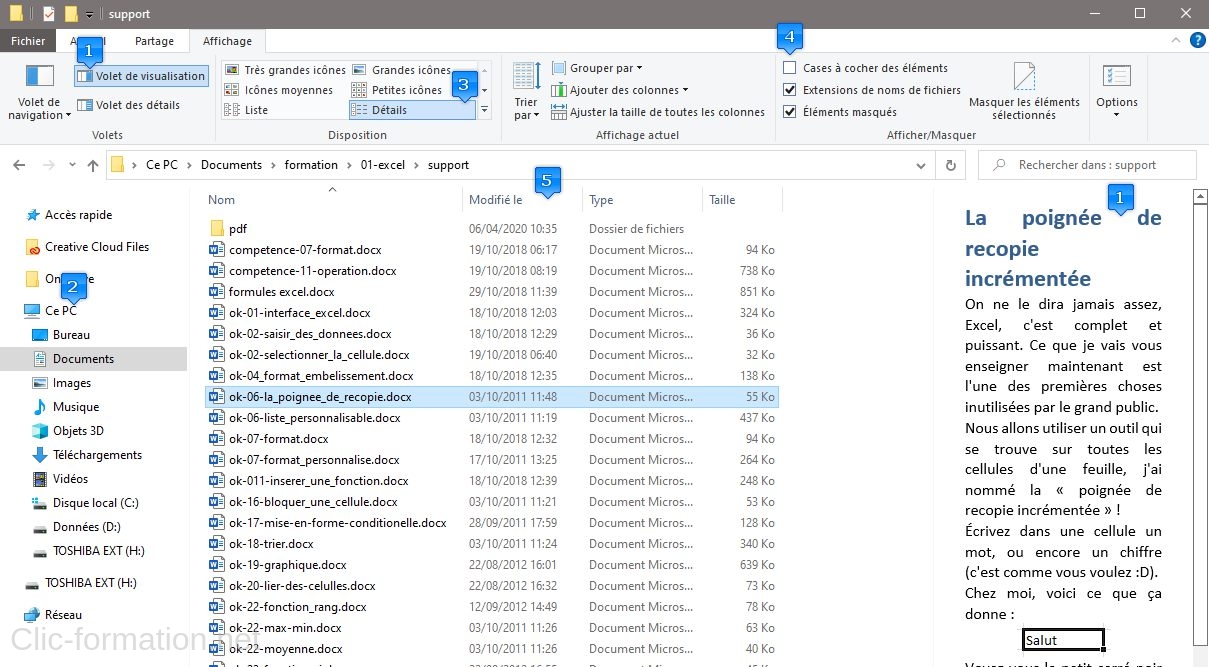Expand the address bar history dropdown arrow
Image resolution: width=1209 pixels, height=667 pixels.
point(920,165)
